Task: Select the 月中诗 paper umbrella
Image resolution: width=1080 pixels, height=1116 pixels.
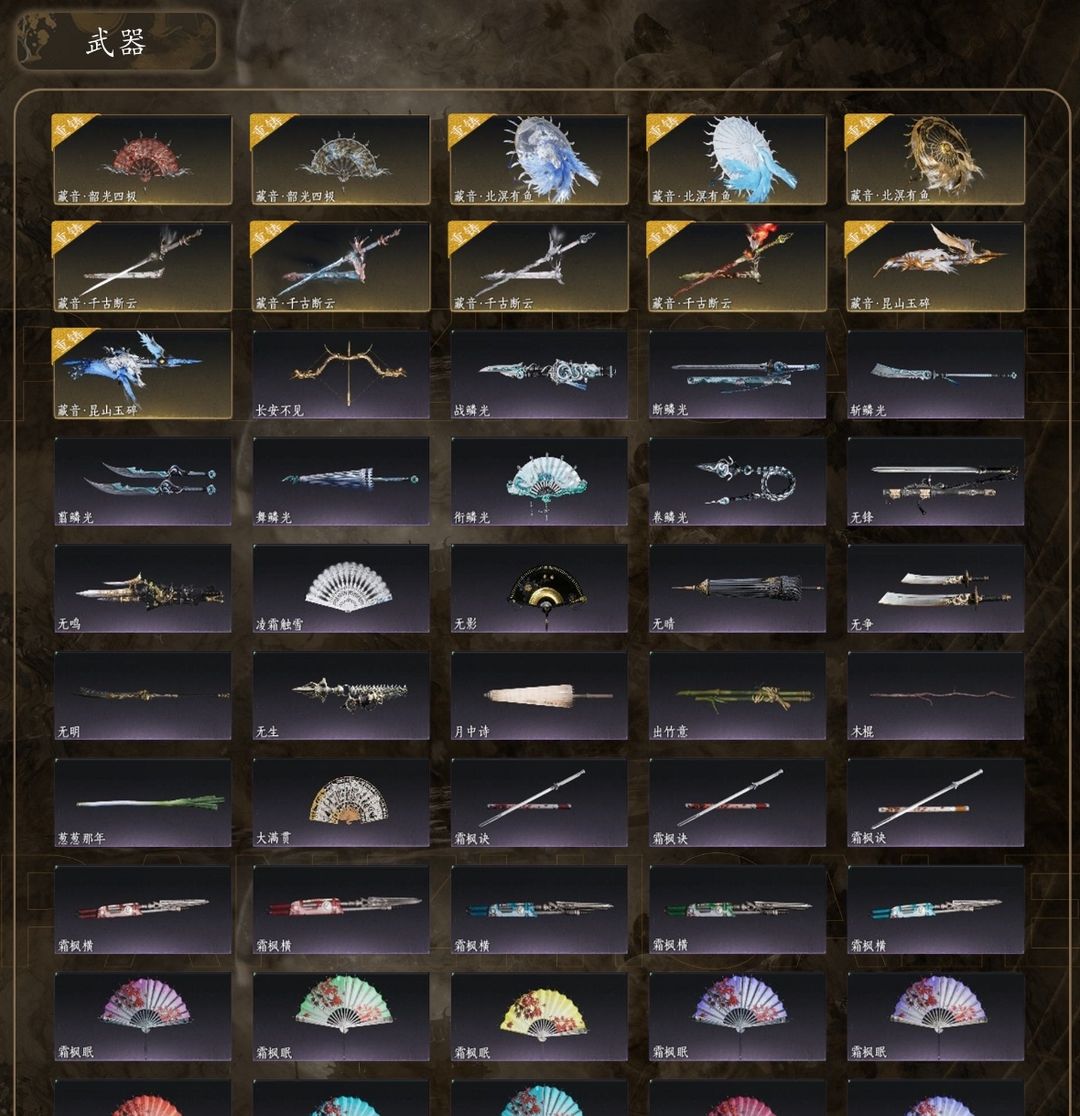Action: click(x=539, y=695)
